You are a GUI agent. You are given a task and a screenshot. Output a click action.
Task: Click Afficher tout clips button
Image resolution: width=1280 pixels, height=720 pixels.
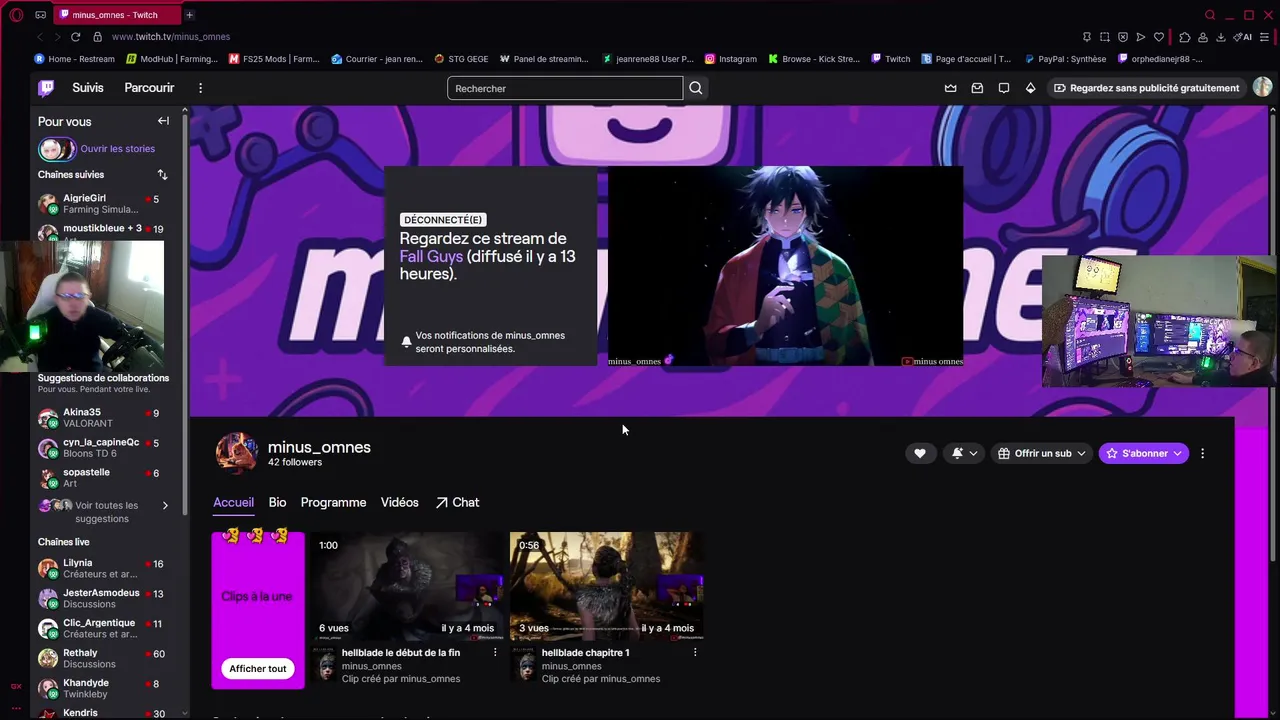coord(258,669)
